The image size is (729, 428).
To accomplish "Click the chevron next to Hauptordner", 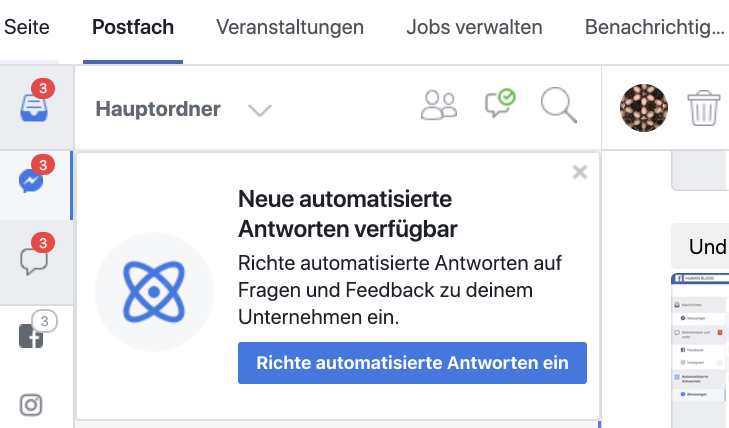I will coord(260,110).
